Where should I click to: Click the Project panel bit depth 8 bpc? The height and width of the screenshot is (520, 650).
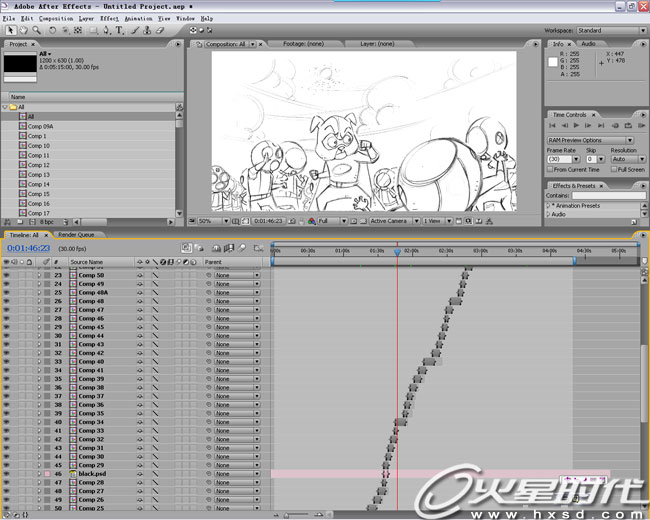coord(47,222)
